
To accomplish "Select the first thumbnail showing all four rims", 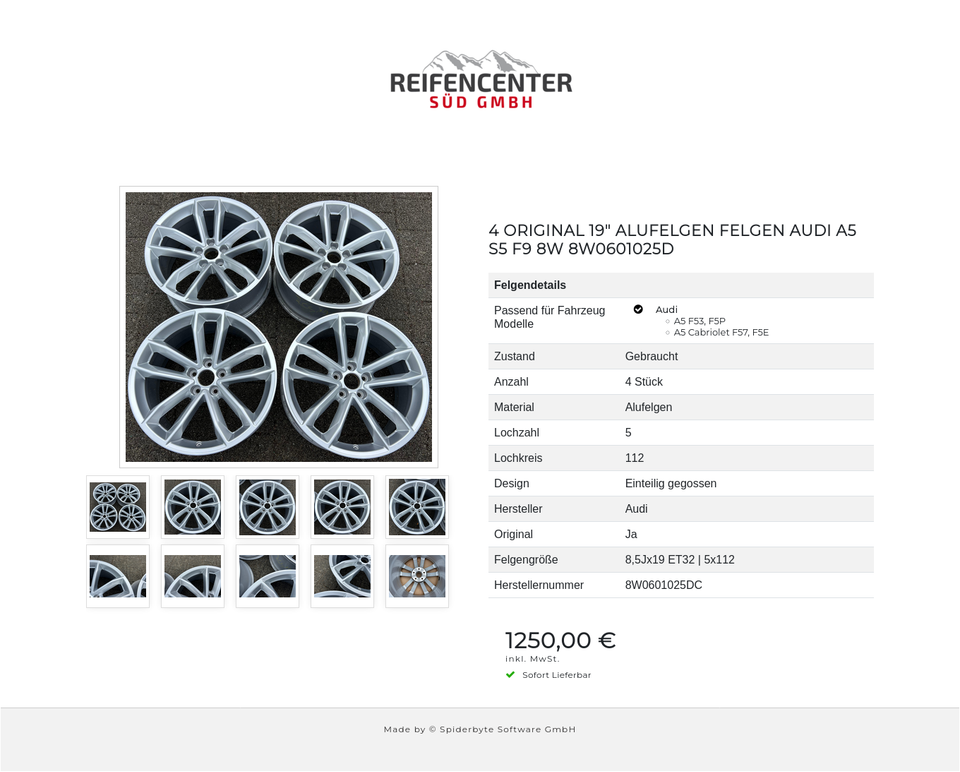I will point(118,507).
